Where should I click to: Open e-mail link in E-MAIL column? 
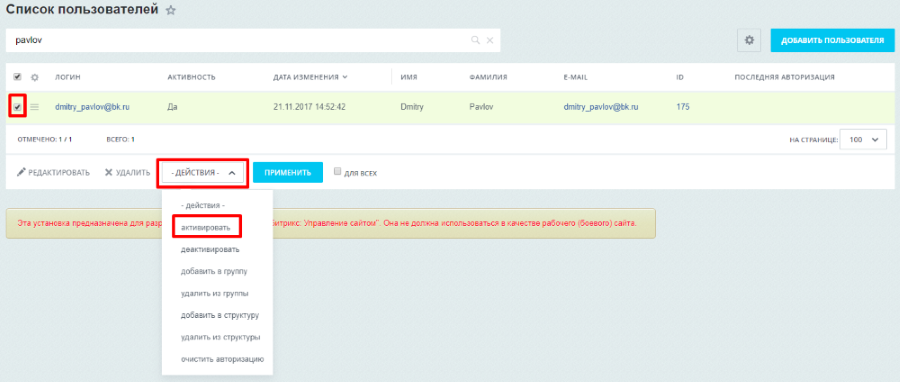pos(601,107)
